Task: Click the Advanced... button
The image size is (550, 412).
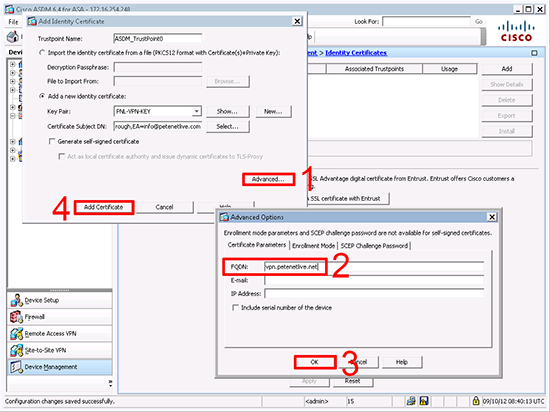Action: click(268, 179)
